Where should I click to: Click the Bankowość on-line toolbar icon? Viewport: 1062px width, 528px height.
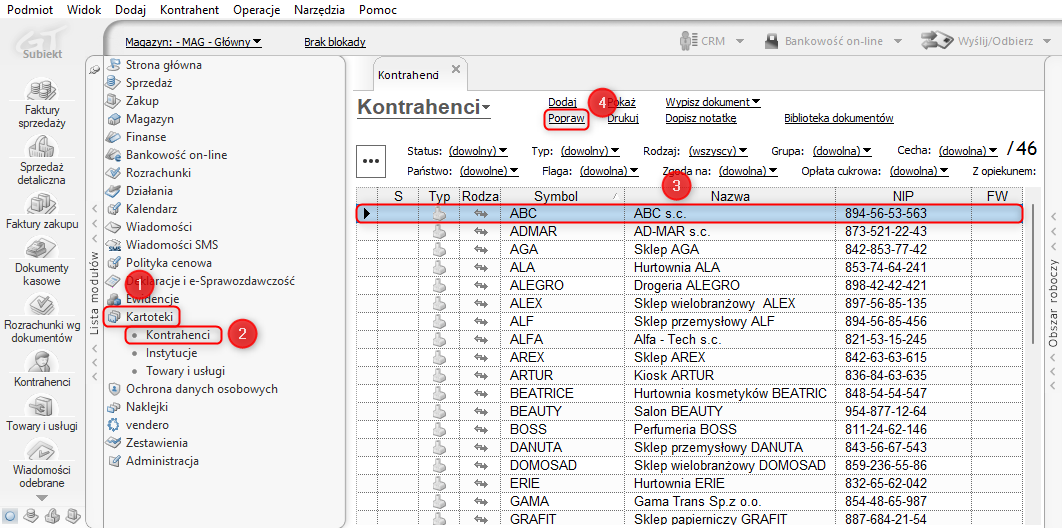[x=771, y=41]
